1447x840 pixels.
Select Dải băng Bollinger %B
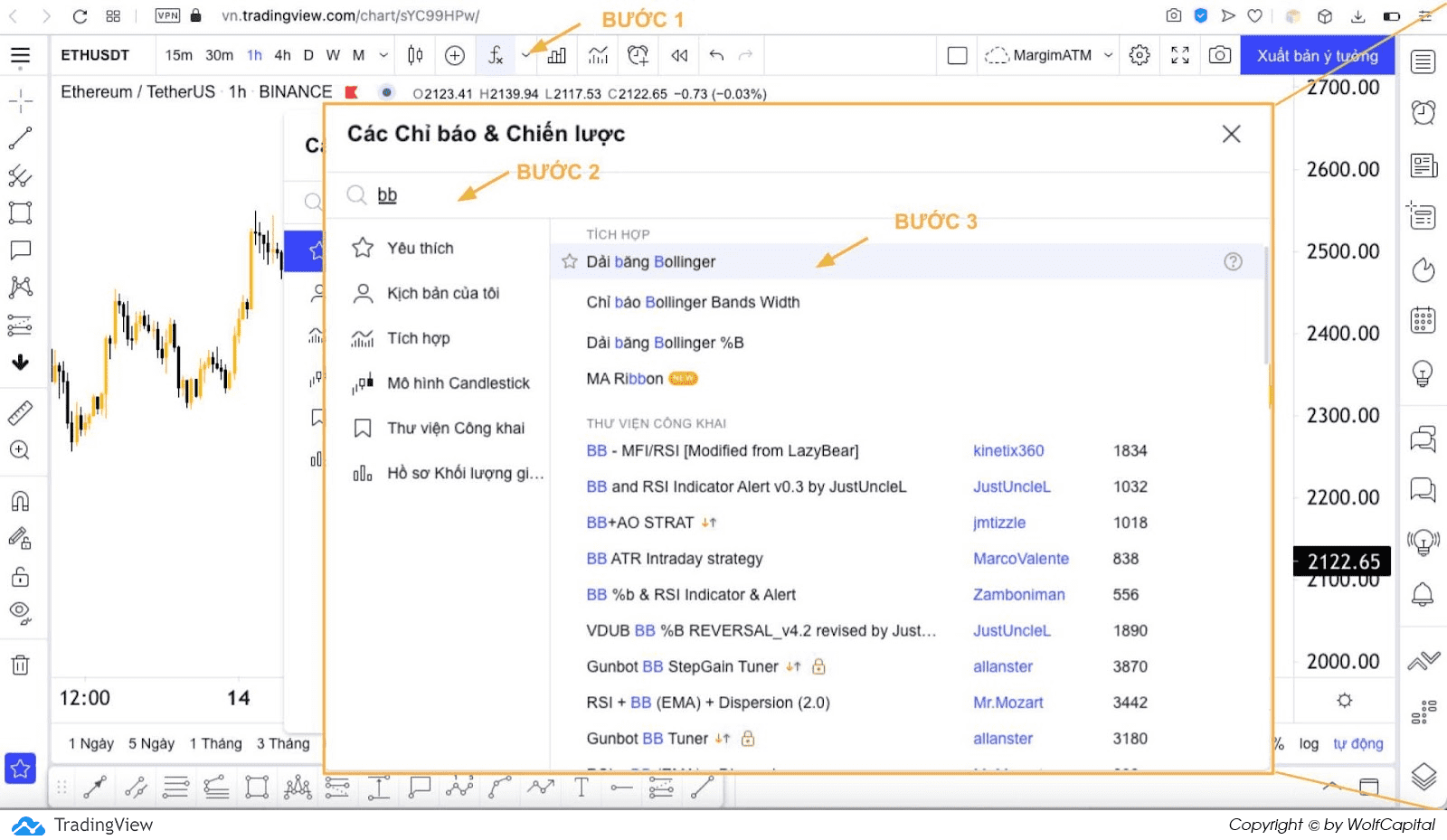[x=665, y=343]
